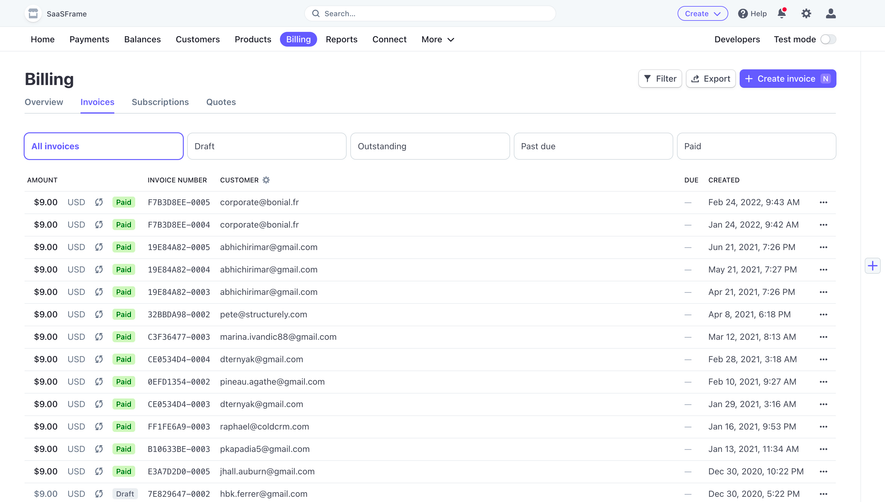The height and width of the screenshot is (502, 885).
Task: Open more options for invoice 32BBDA98-0002
Action: [x=823, y=315]
